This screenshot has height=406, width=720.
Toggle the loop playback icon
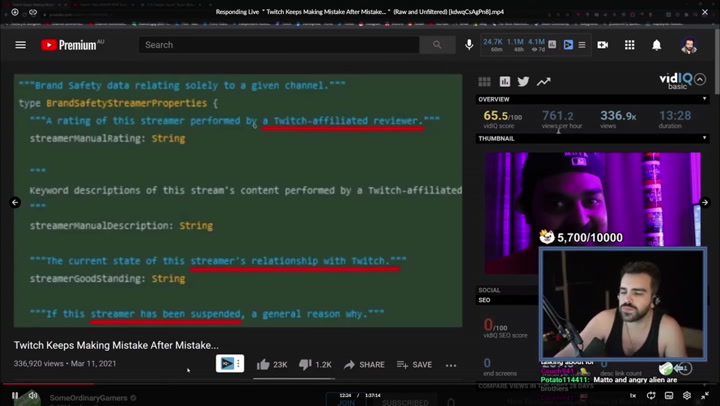pyautogui.click(x=651, y=395)
